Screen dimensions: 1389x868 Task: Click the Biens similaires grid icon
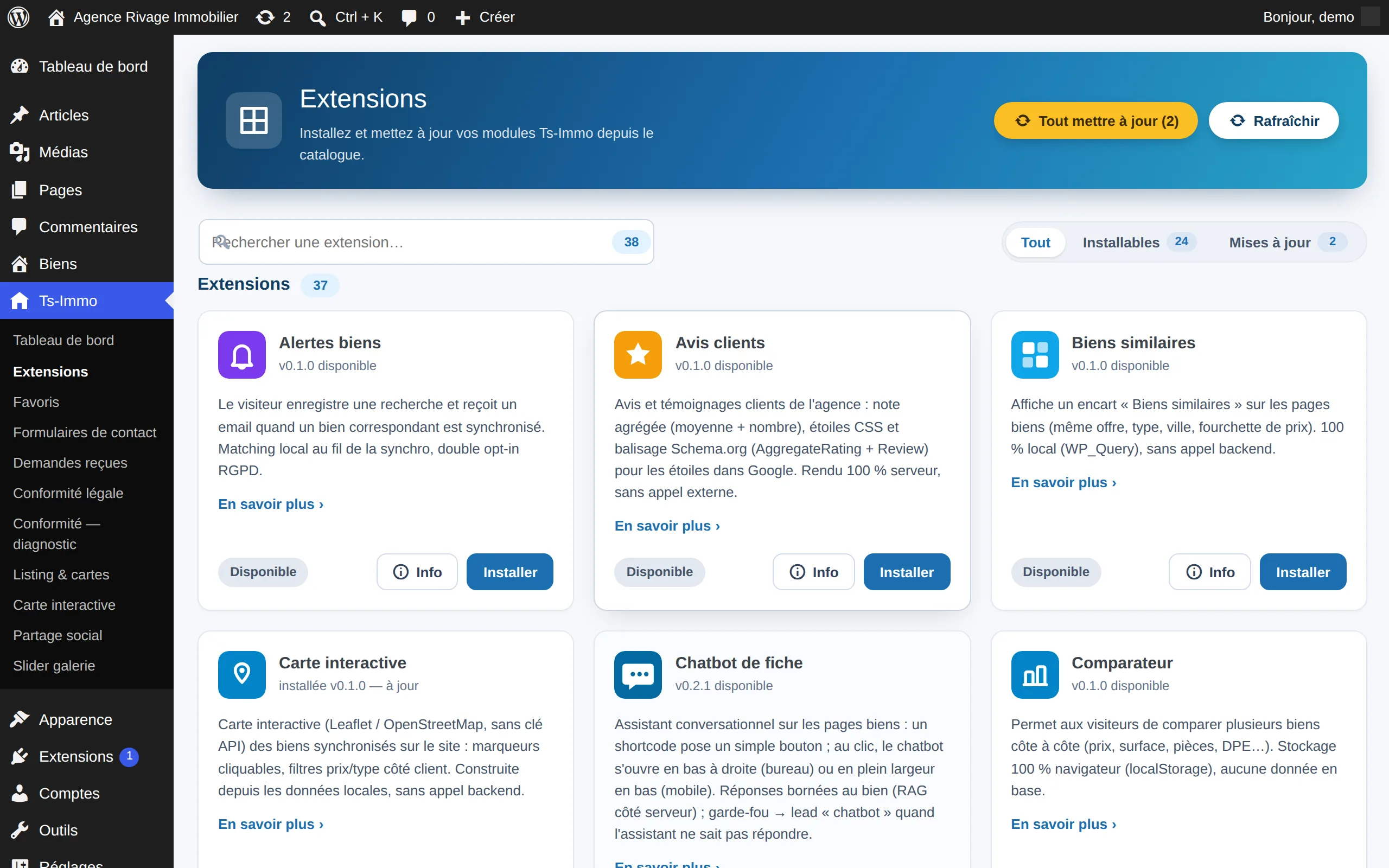tap(1034, 355)
